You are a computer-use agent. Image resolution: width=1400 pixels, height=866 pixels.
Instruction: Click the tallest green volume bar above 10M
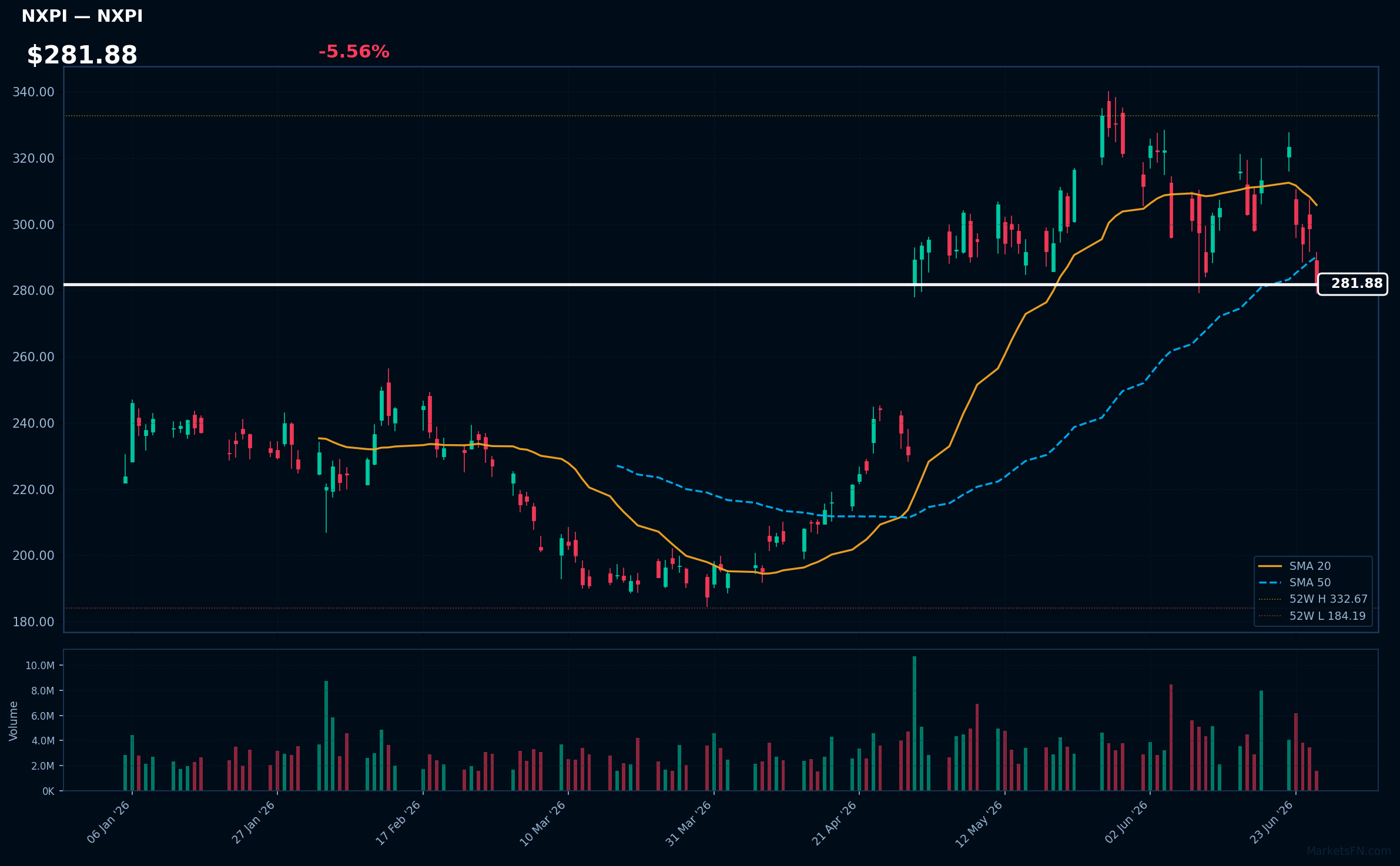[915, 723]
